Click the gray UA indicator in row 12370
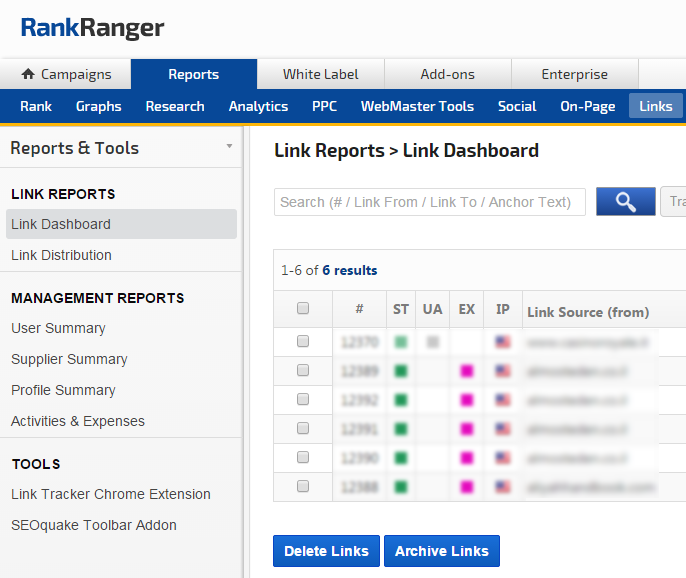The width and height of the screenshot is (686, 578). click(x=433, y=342)
